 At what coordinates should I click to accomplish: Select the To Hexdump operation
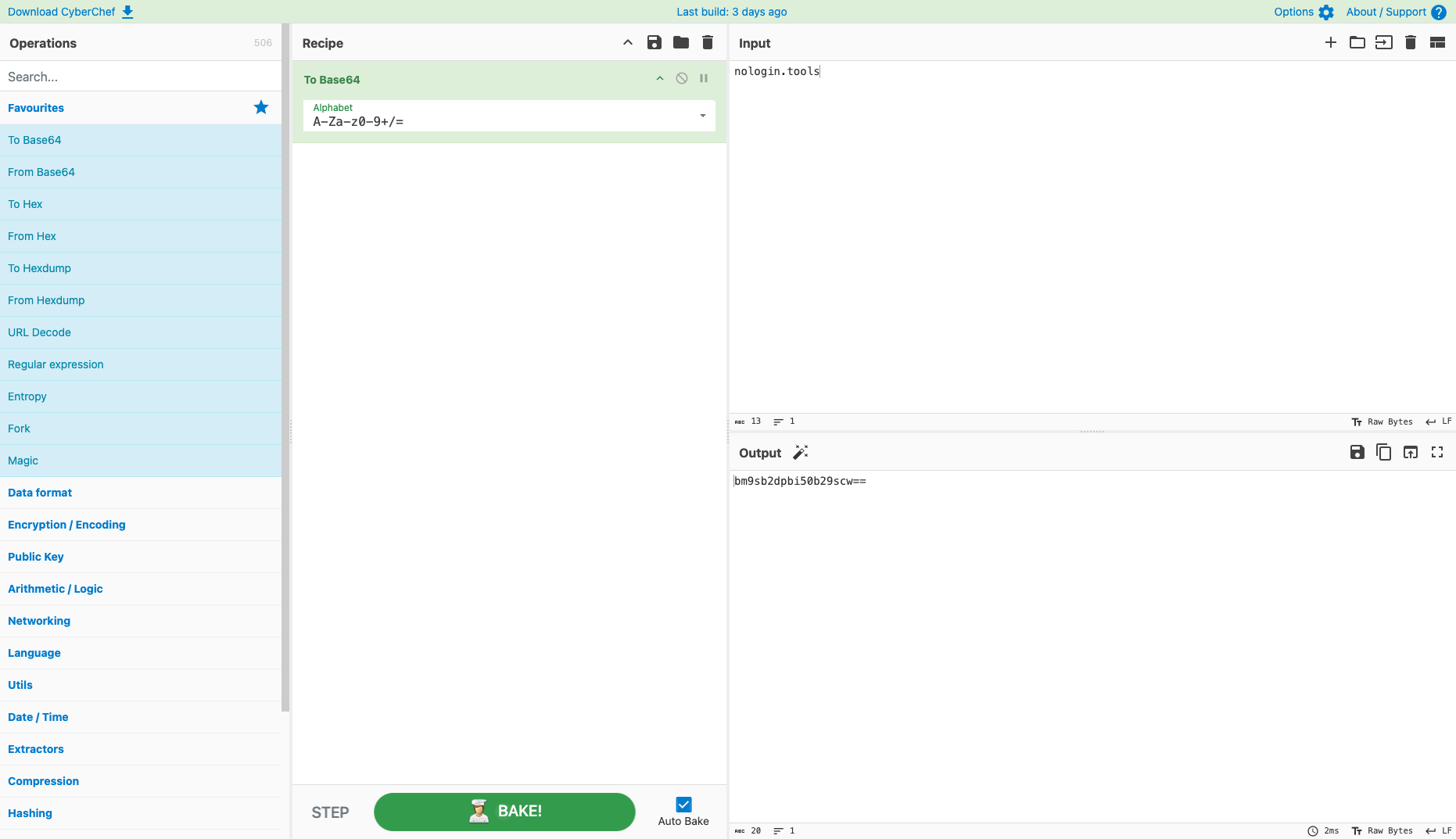click(x=141, y=268)
